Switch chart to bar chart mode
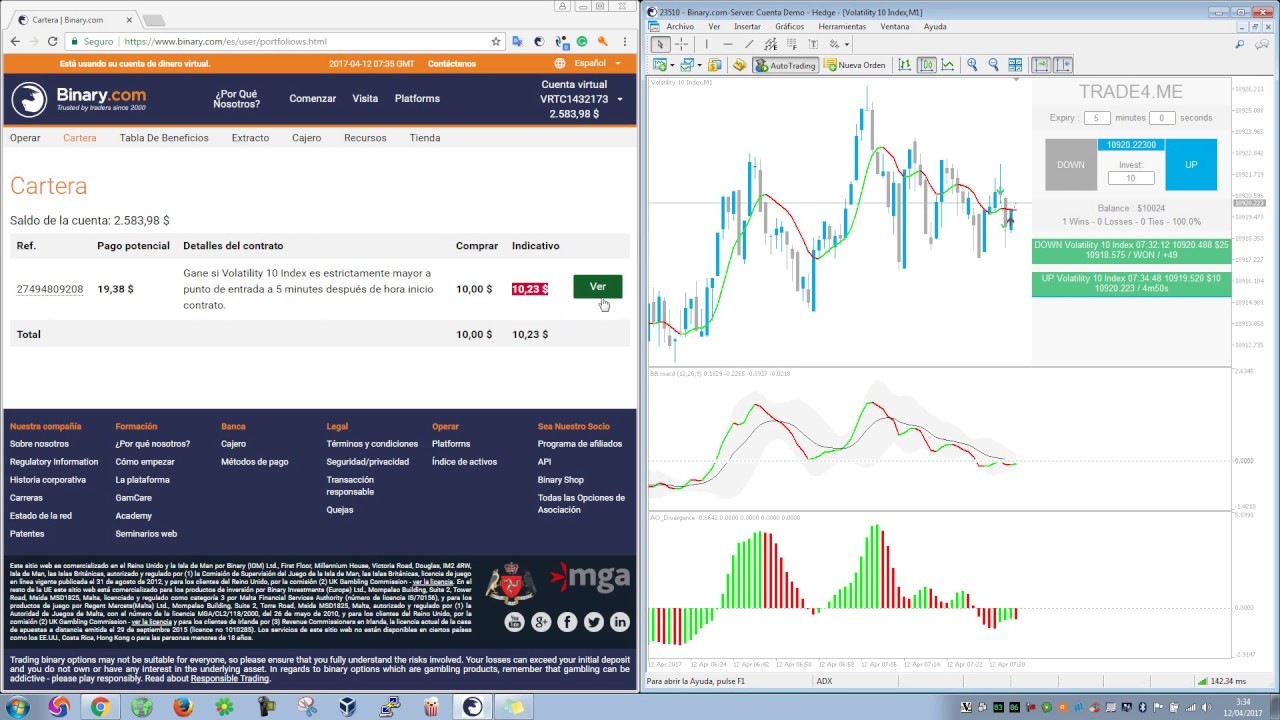 (x=904, y=65)
